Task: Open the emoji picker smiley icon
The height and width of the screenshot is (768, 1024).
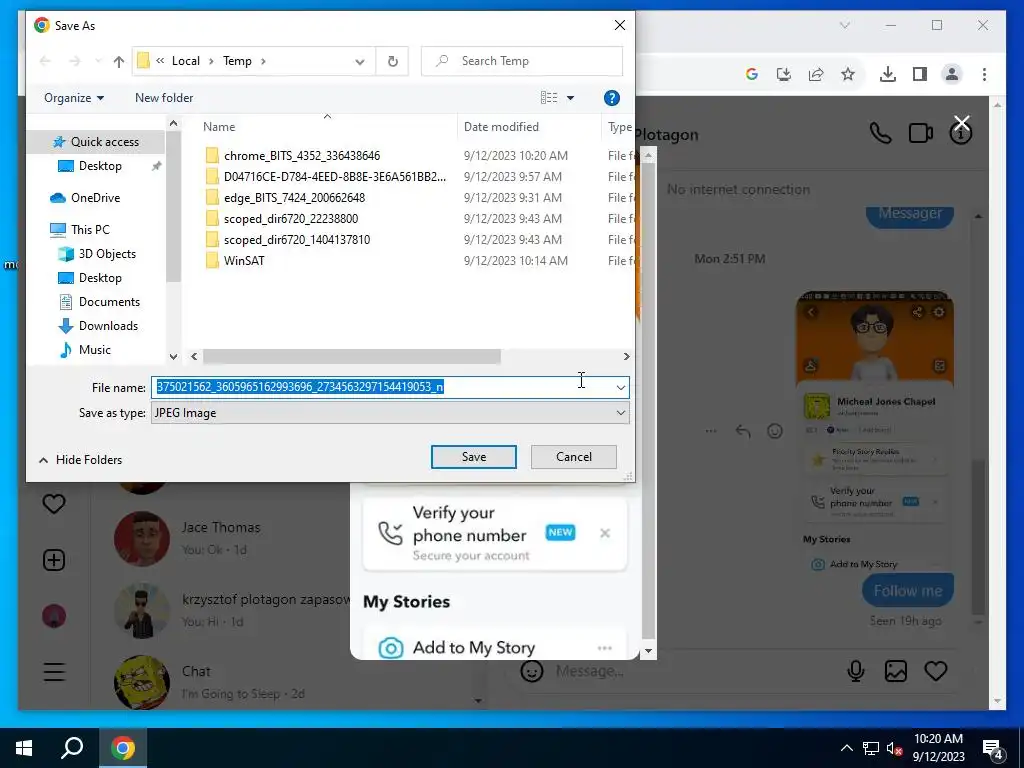Action: click(x=532, y=671)
